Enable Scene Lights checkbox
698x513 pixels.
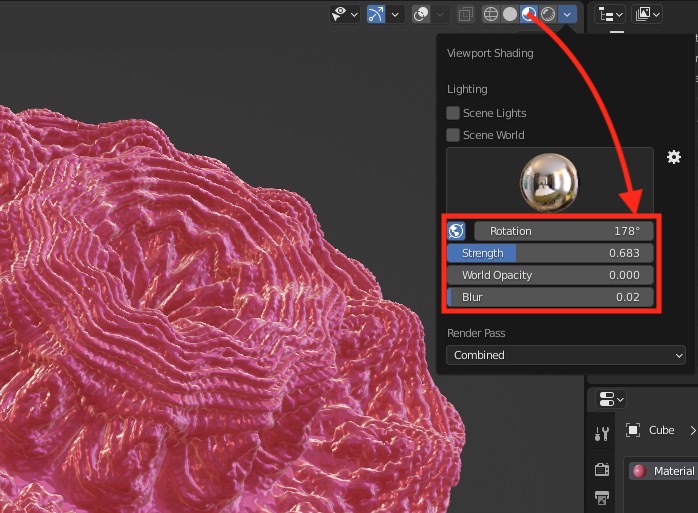453,113
